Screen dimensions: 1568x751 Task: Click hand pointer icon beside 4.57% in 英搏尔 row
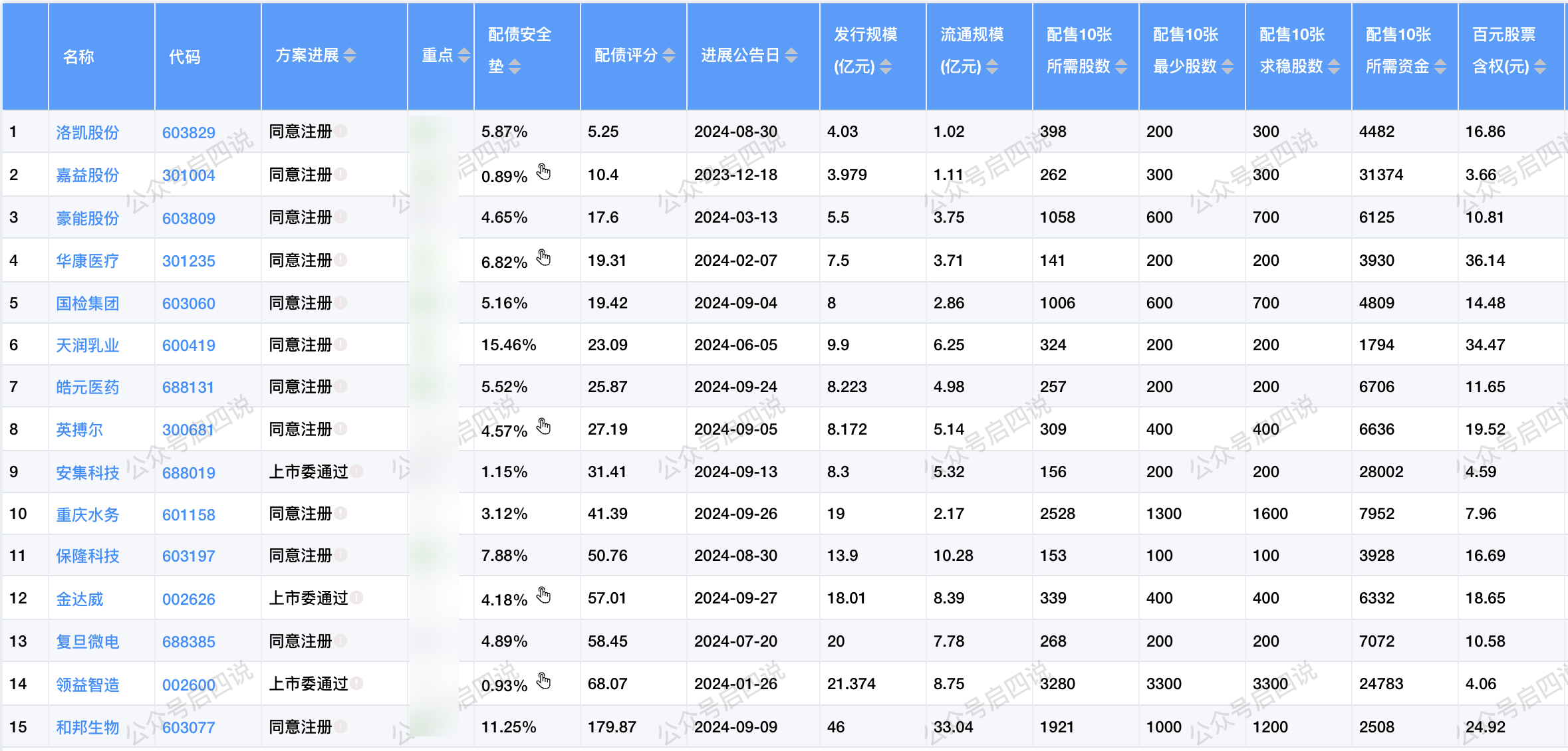(544, 426)
